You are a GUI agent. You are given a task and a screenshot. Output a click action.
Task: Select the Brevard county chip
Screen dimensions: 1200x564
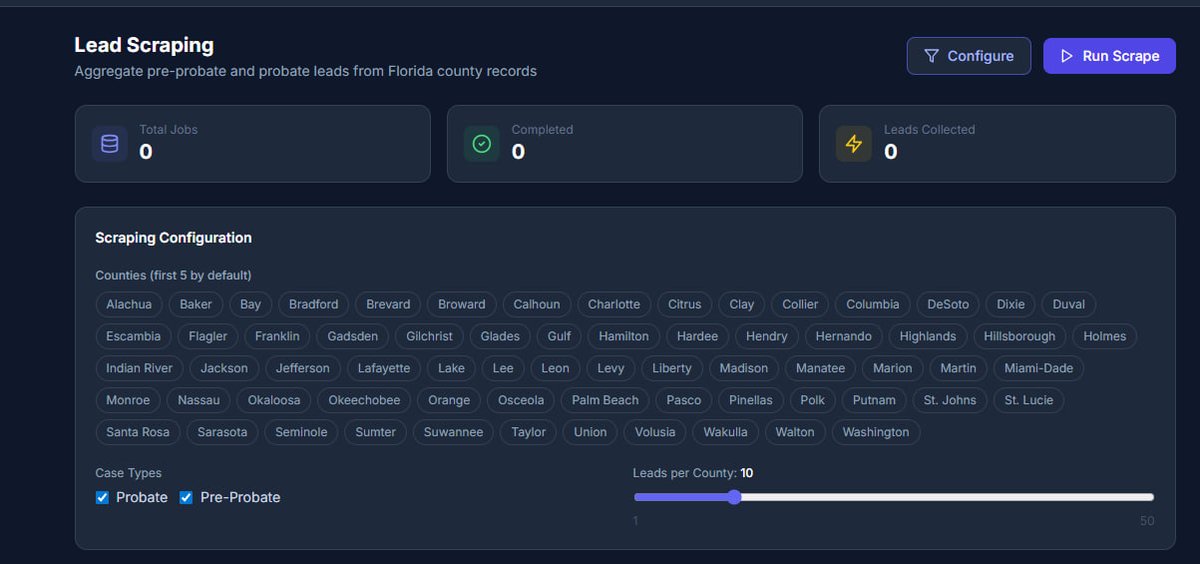388,304
